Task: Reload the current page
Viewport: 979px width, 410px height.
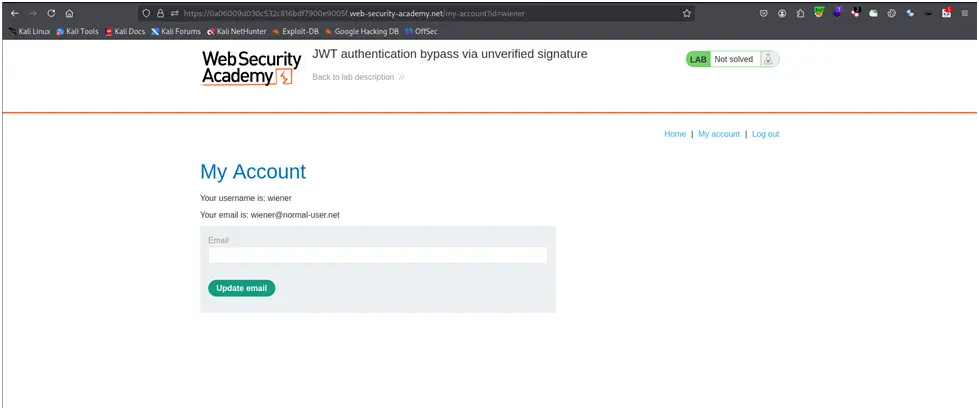Action: [51, 14]
